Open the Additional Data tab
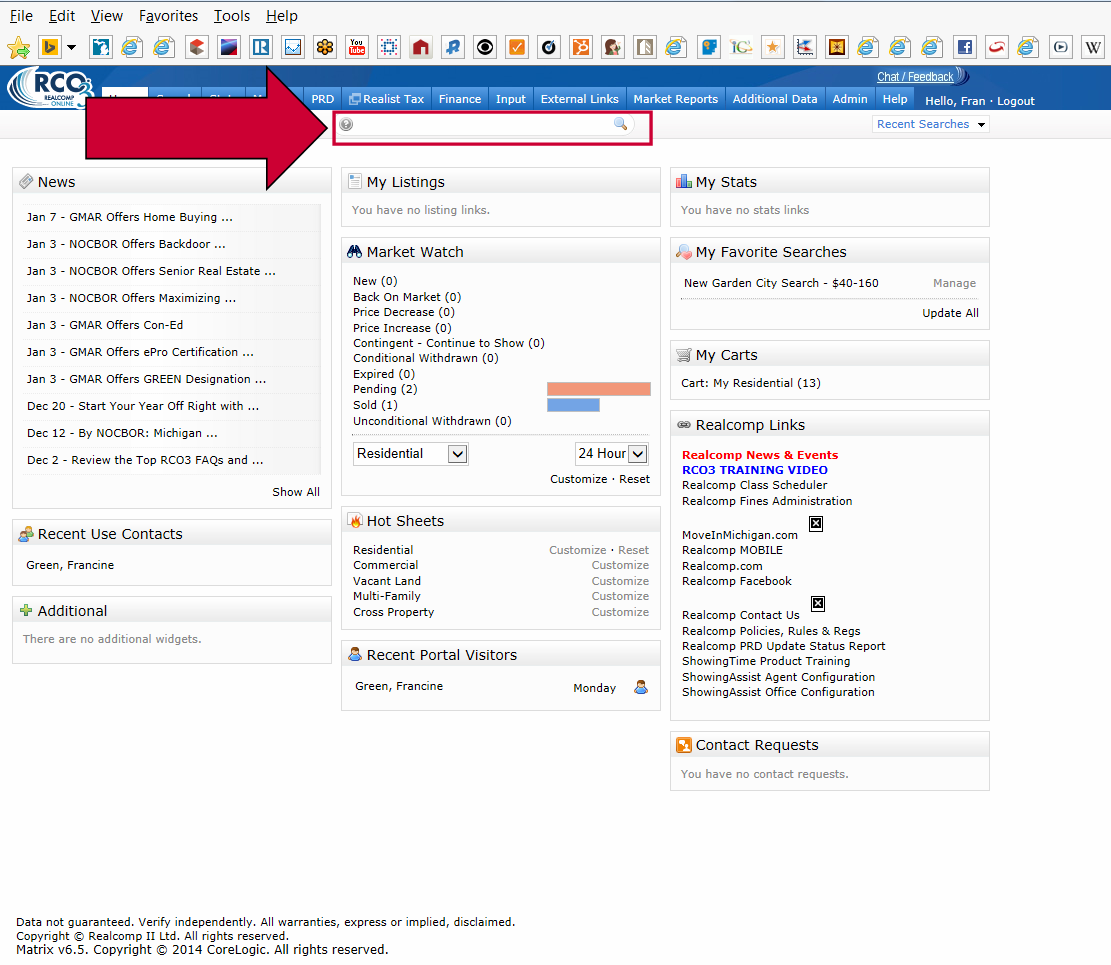The height and width of the screenshot is (965, 1111). pyautogui.click(x=775, y=99)
